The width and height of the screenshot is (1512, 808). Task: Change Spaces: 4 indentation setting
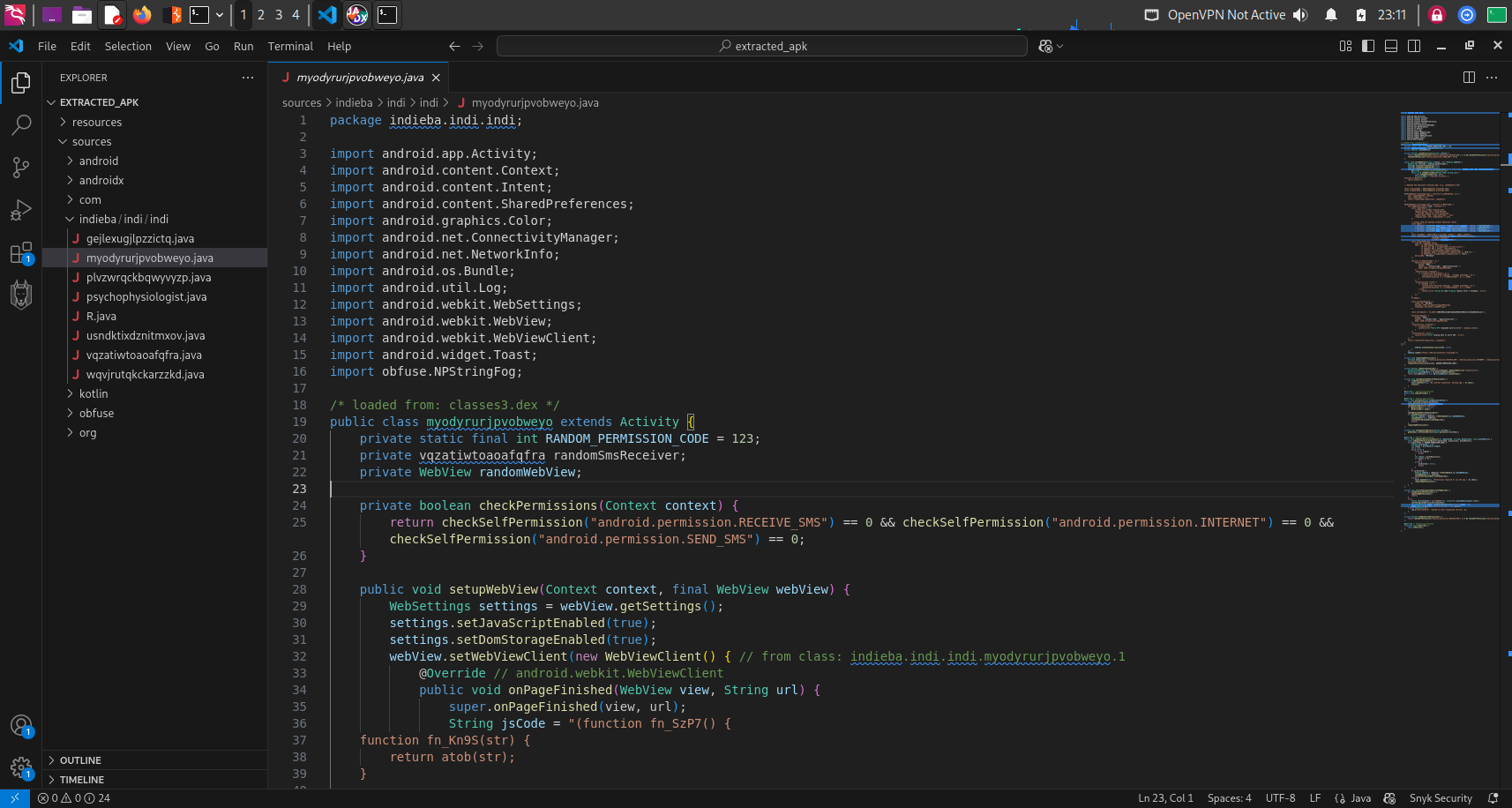(1229, 798)
